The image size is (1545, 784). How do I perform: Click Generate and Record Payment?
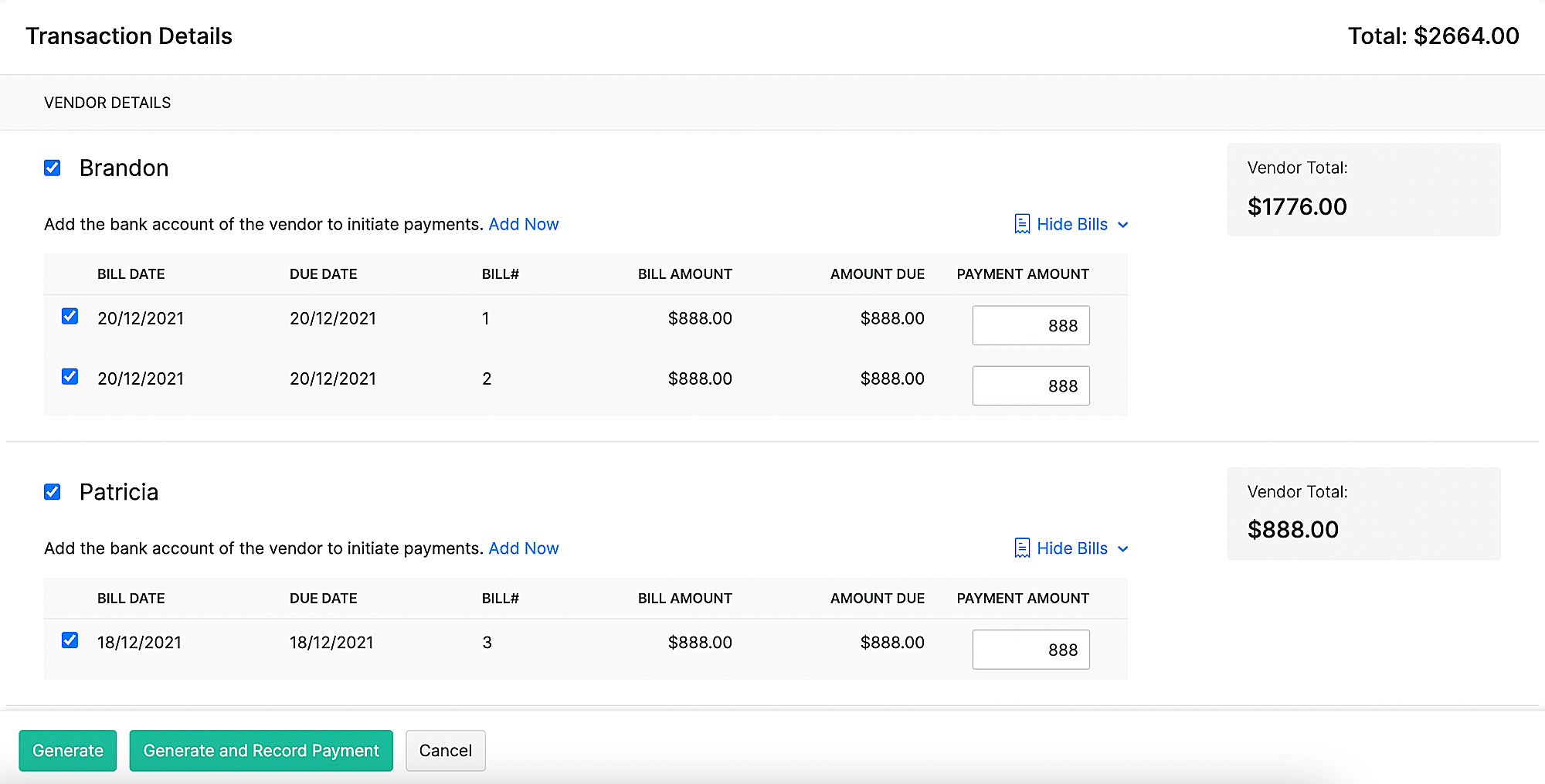coord(261,750)
